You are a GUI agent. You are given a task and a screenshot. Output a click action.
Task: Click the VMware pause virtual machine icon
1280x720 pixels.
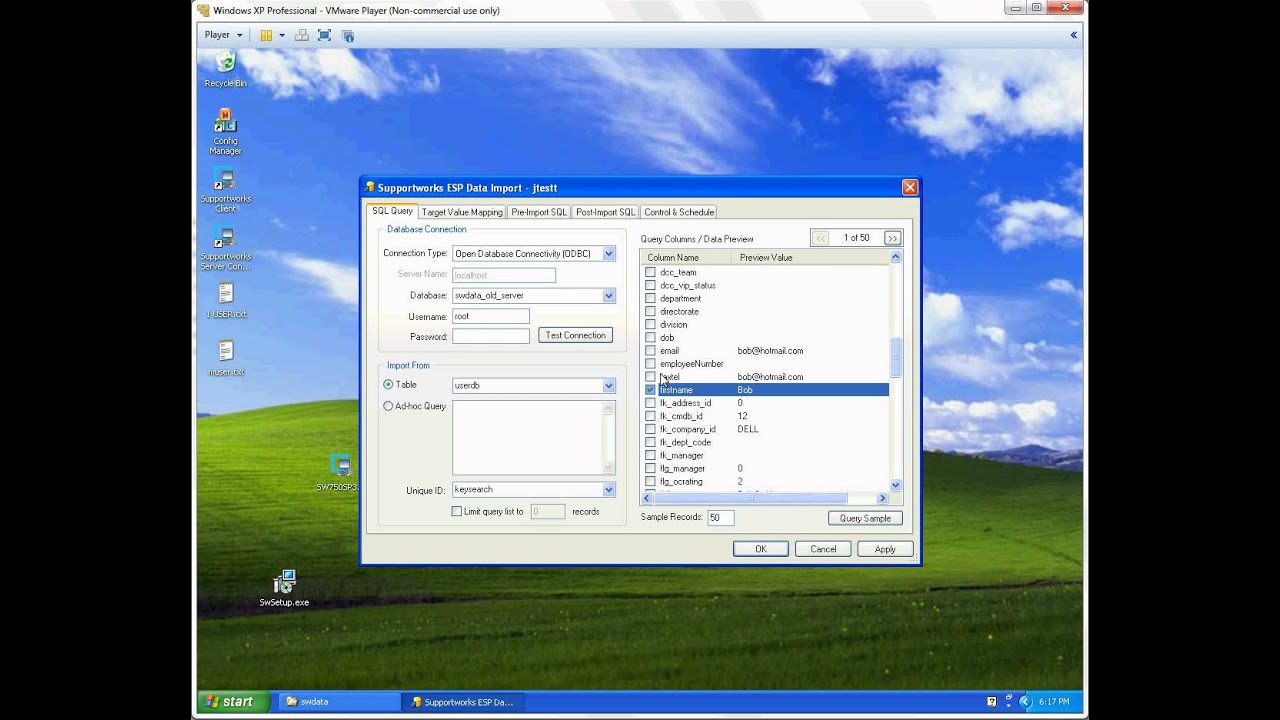coord(266,35)
